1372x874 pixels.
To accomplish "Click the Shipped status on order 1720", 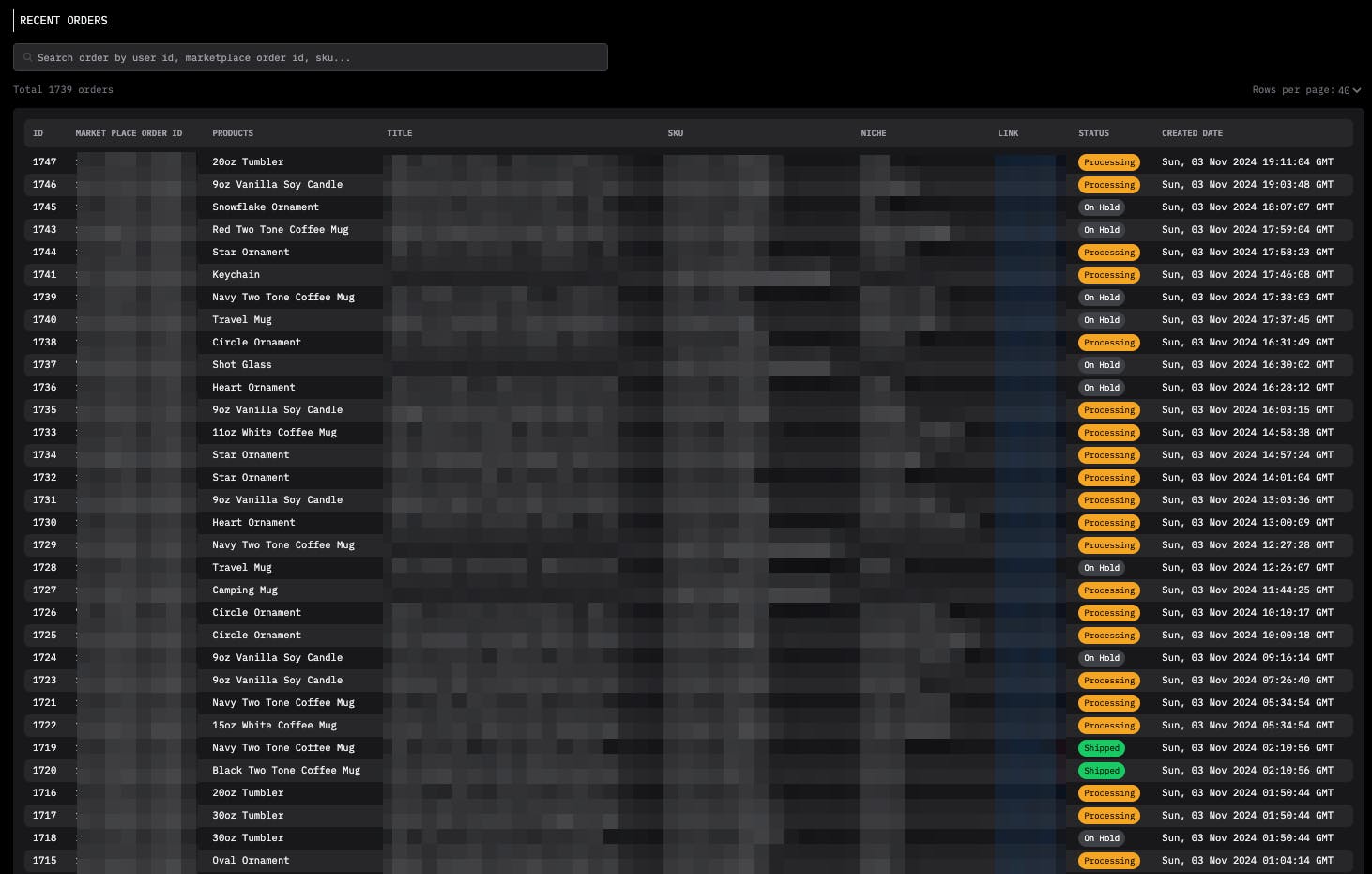I will [1101, 771].
